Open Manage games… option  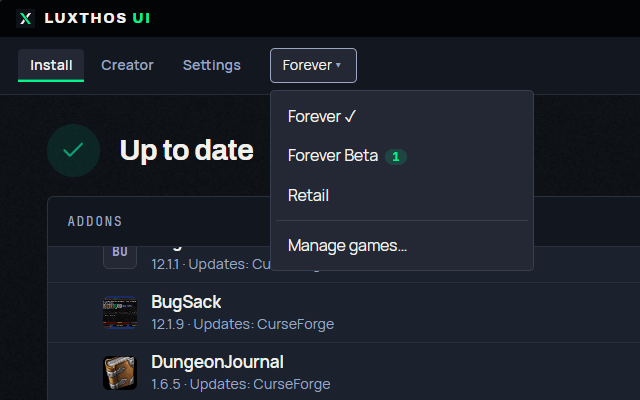pos(402,246)
